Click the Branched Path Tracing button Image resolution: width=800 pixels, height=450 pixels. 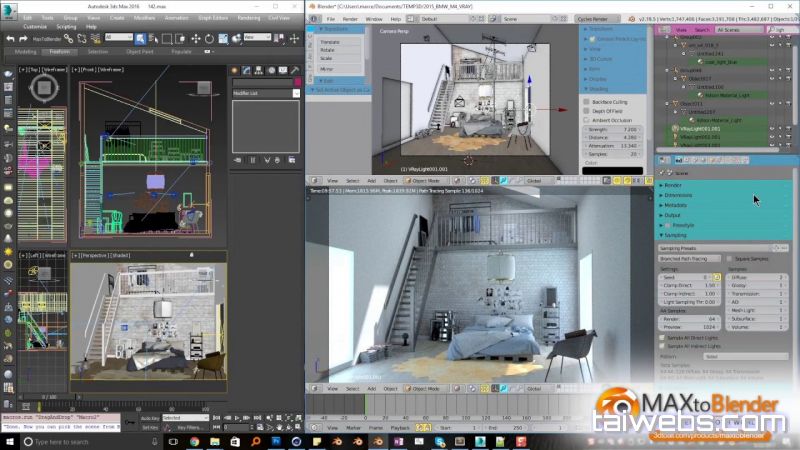tap(690, 258)
